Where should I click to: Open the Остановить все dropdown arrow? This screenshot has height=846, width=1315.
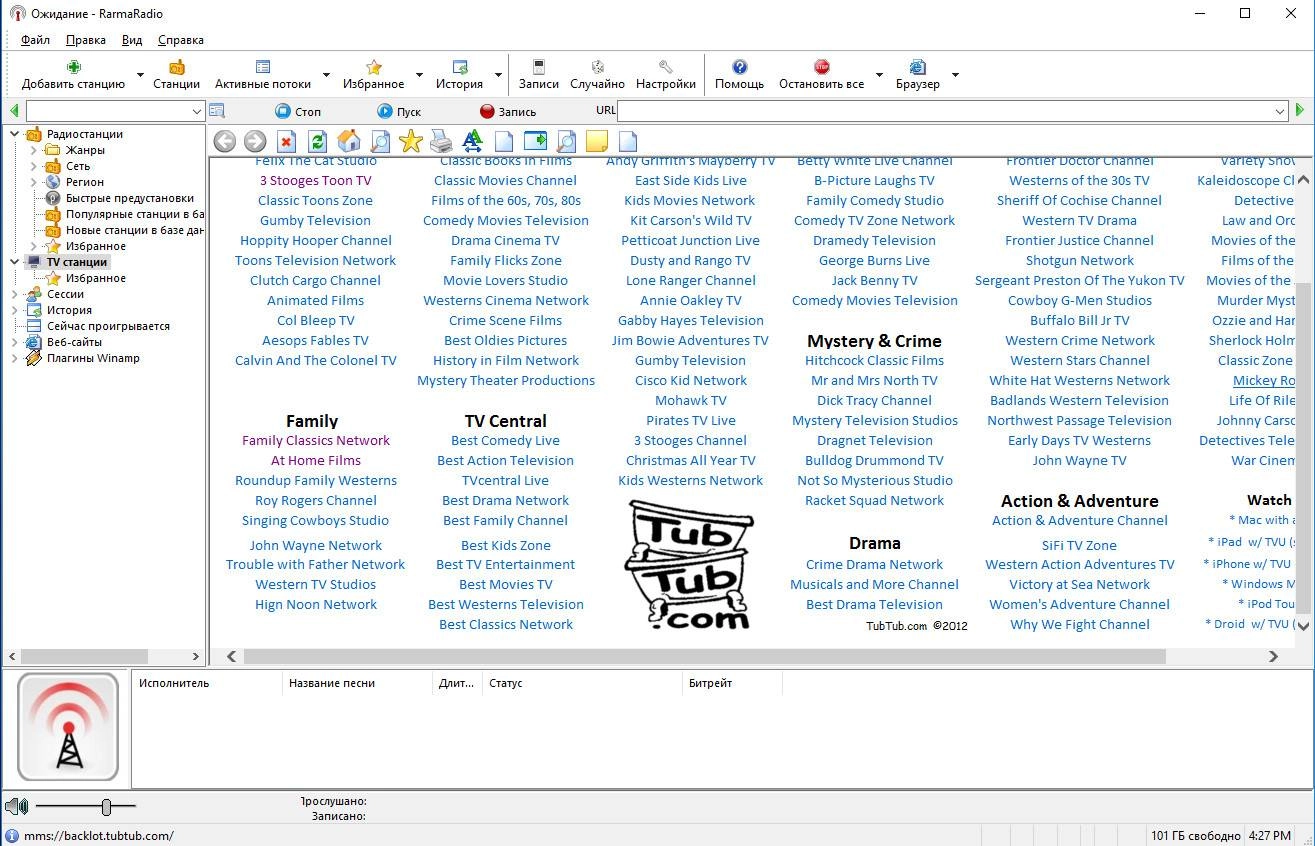point(879,75)
